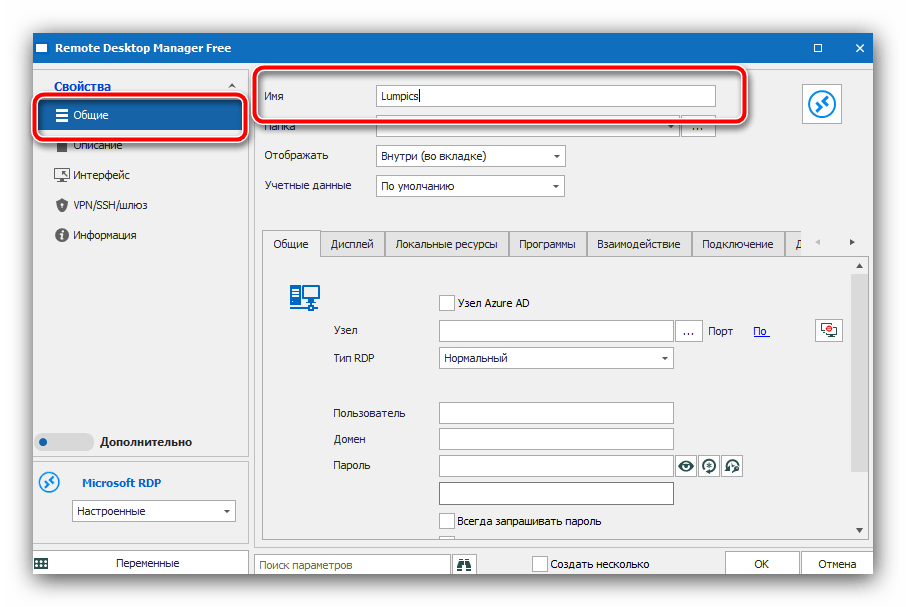Tick the Создать несколько checkbox
The width and height of the screenshot is (906, 607).
(540, 564)
